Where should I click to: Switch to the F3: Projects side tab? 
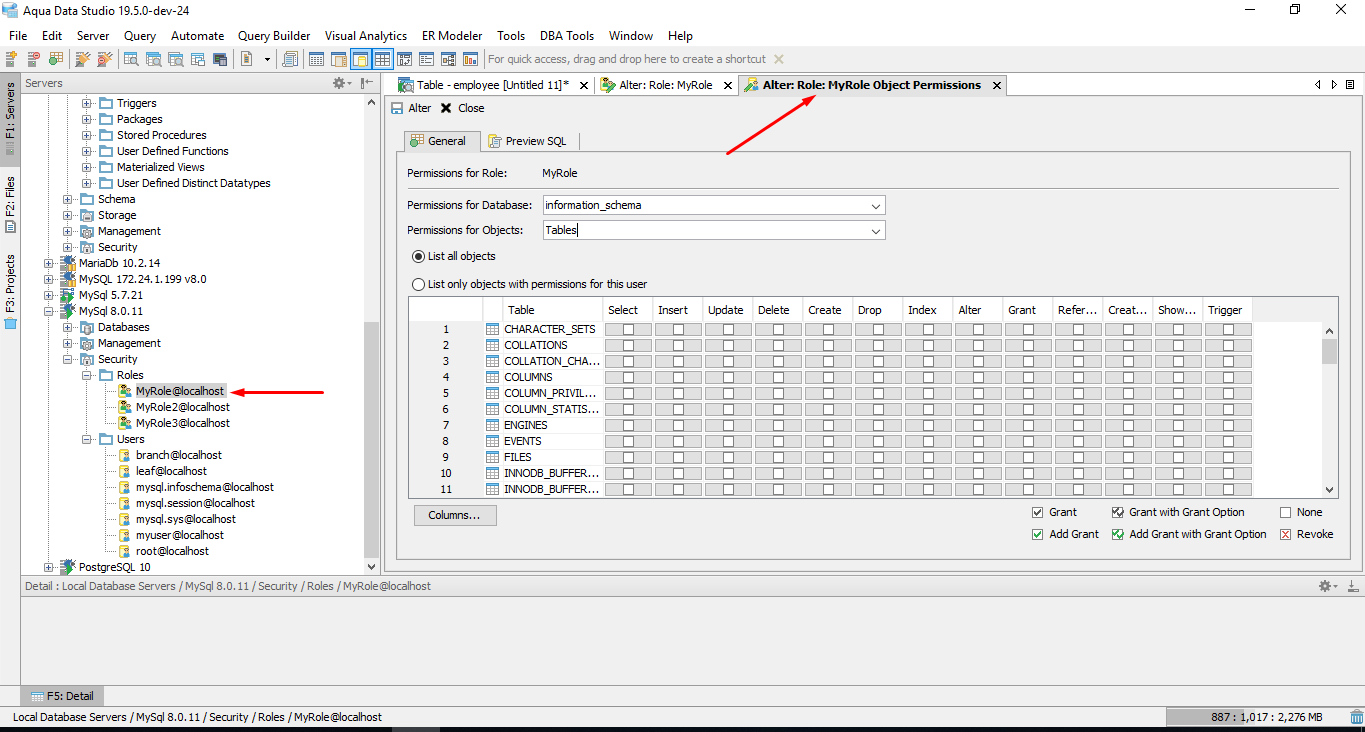click(x=10, y=290)
